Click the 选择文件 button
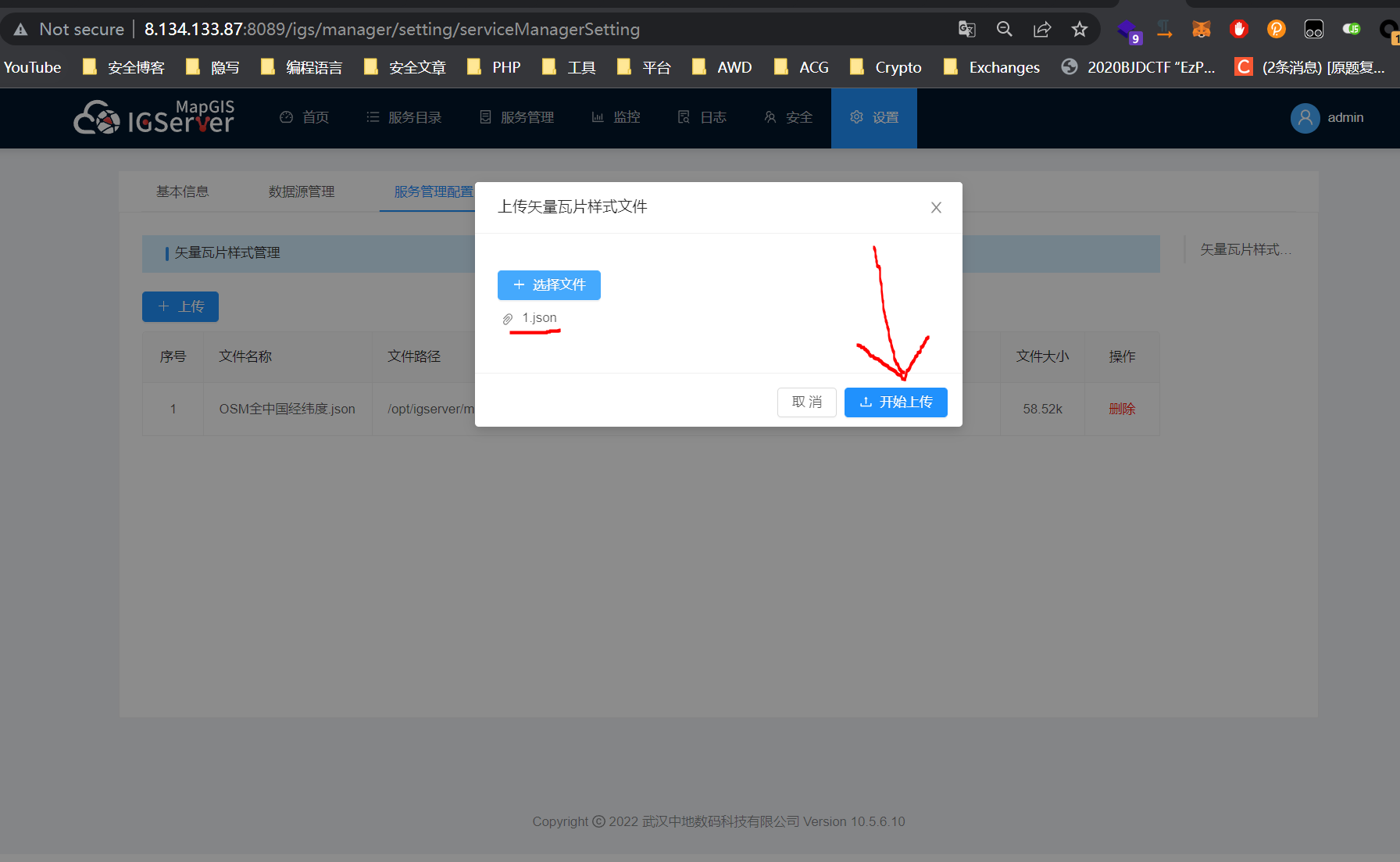The width and height of the screenshot is (1400, 862). click(x=549, y=285)
